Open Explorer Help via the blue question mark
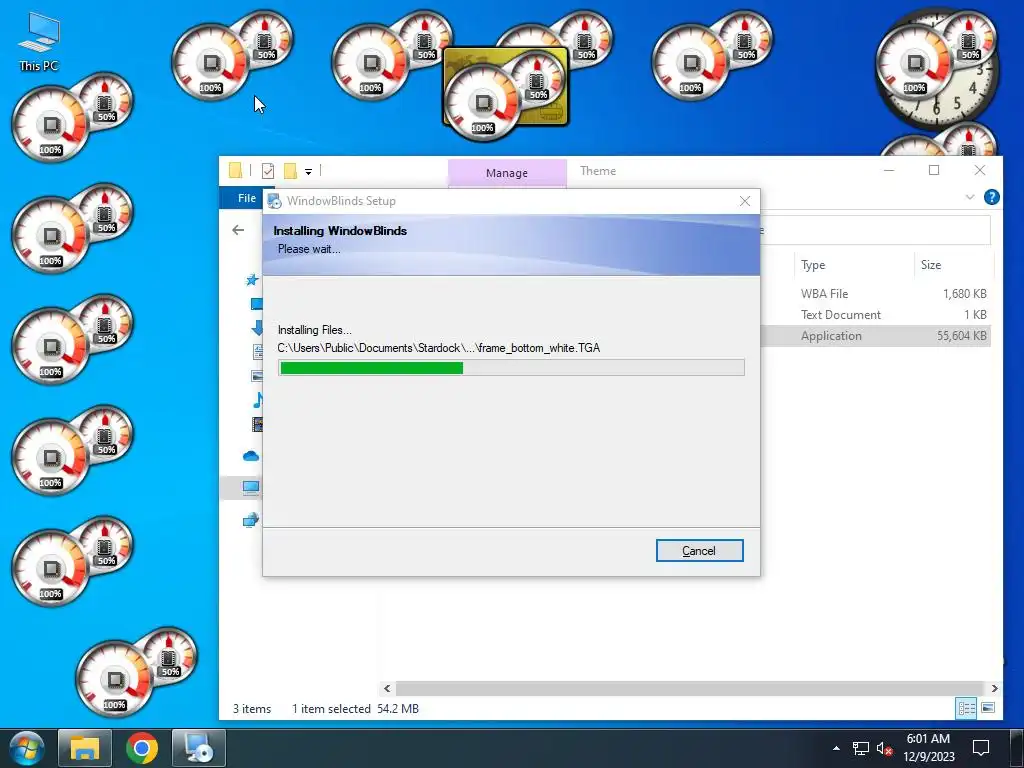This screenshot has width=1024, height=768. point(991,197)
